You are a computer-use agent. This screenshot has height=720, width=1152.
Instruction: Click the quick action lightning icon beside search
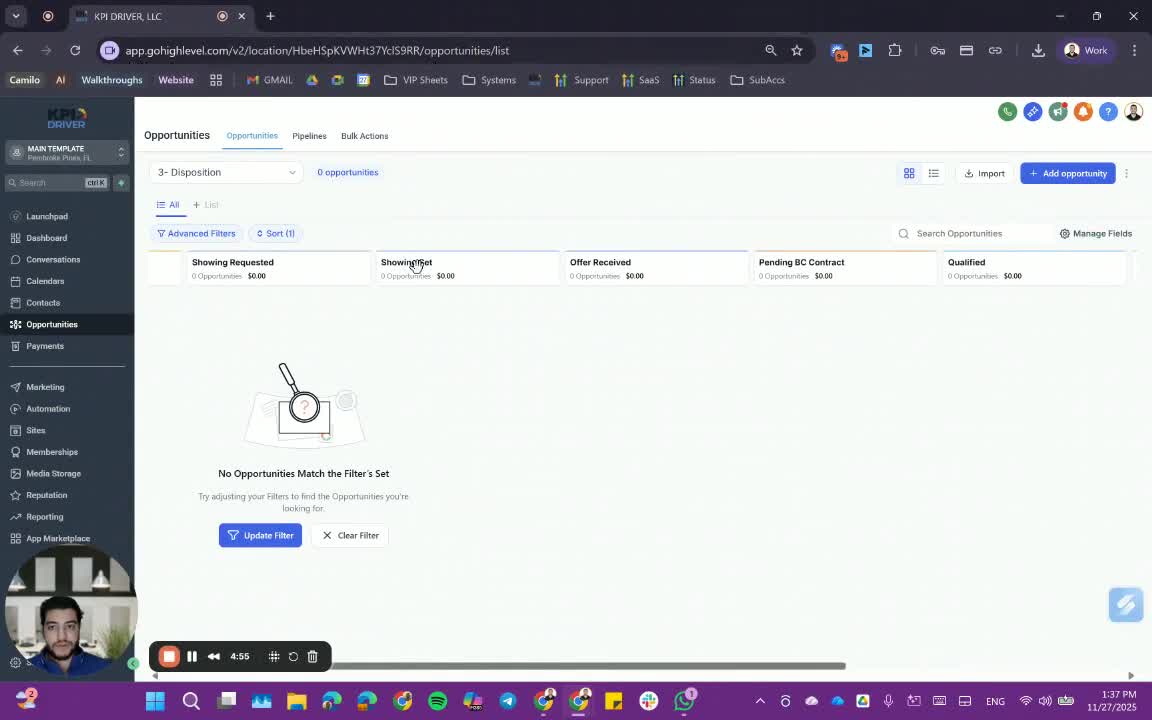pyautogui.click(x=121, y=182)
